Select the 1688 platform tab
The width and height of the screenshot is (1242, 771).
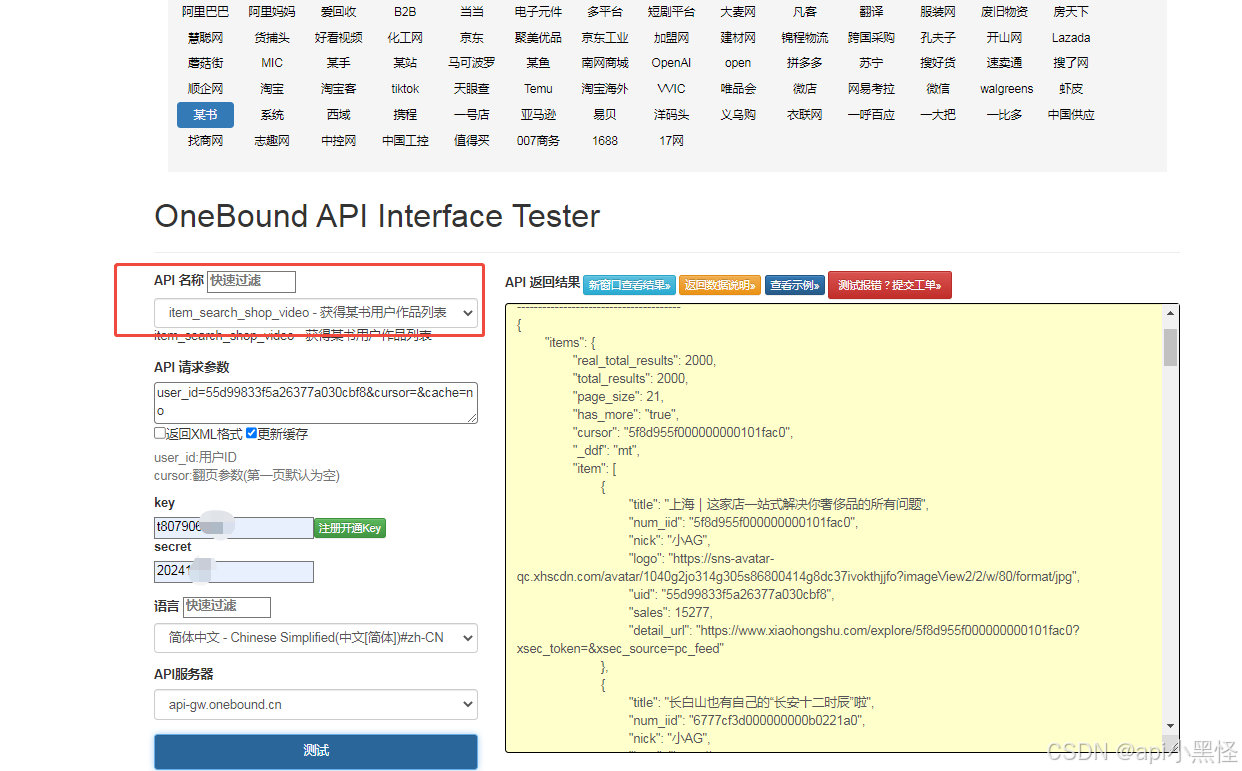605,141
